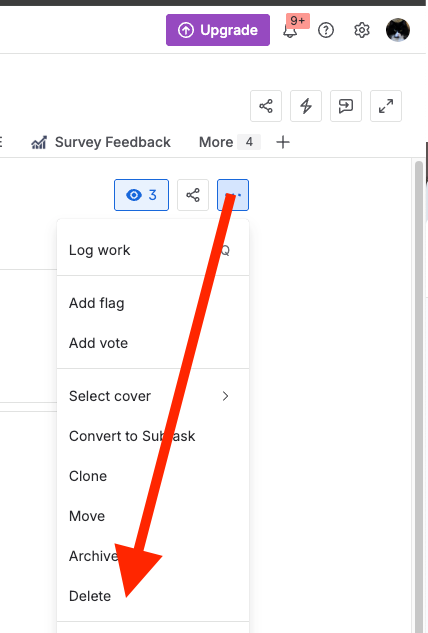Open the notifications bell

pos(290,30)
